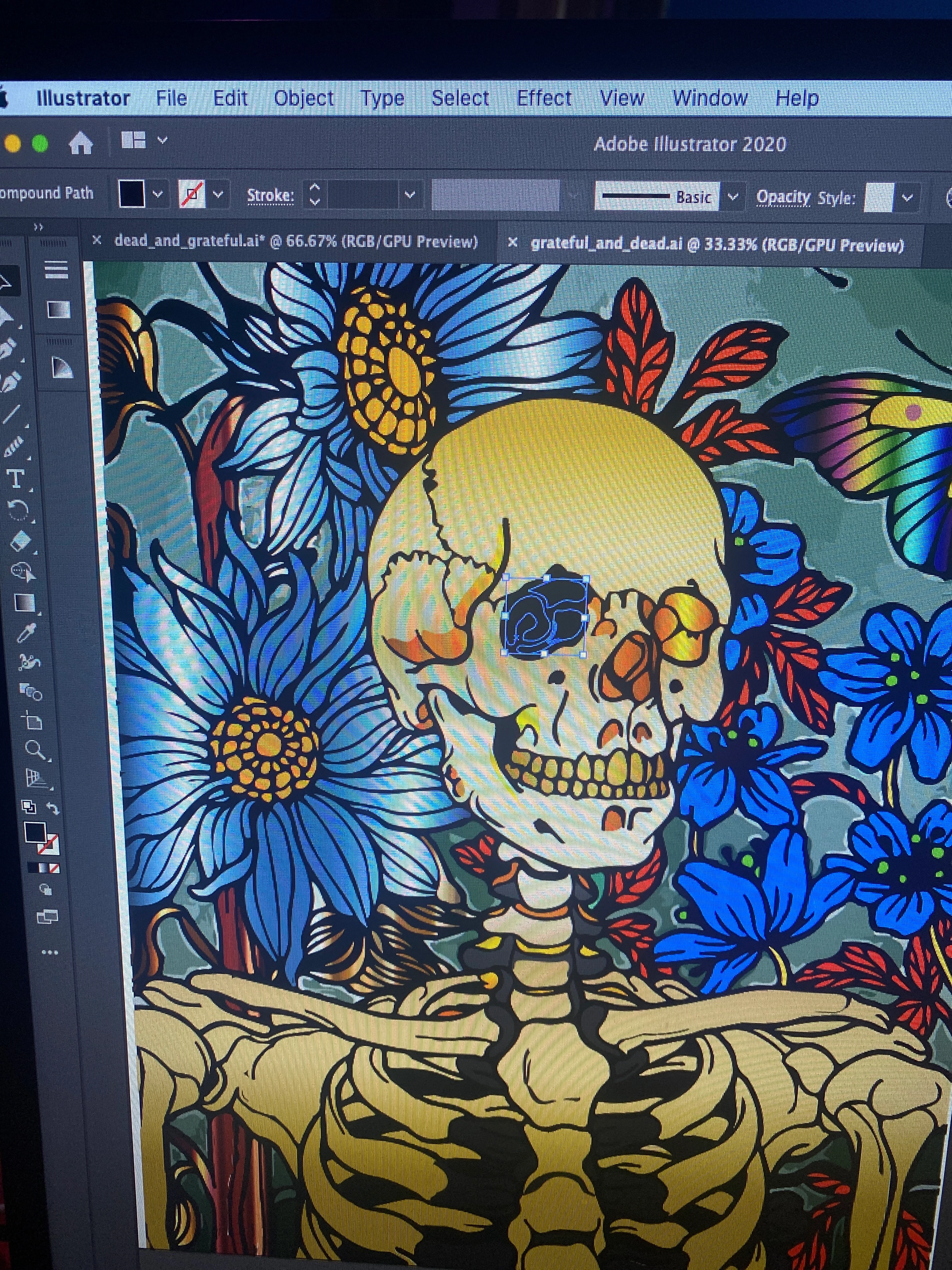The height and width of the screenshot is (1270, 952).
Task: Open the Gradient panel icon in dock
Action: point(58,310)
